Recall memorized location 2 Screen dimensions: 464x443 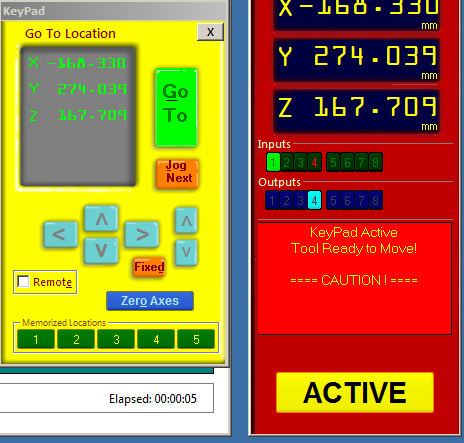(76, 339)
